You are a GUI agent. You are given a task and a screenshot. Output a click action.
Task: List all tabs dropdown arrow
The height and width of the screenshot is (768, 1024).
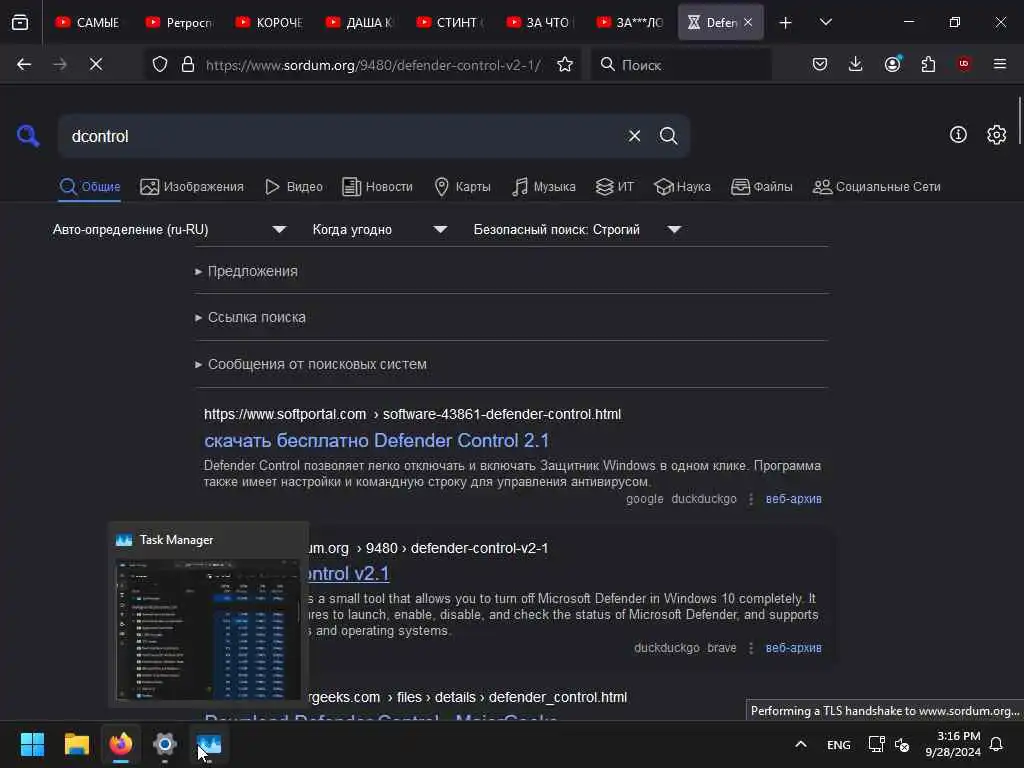point(826,23)
